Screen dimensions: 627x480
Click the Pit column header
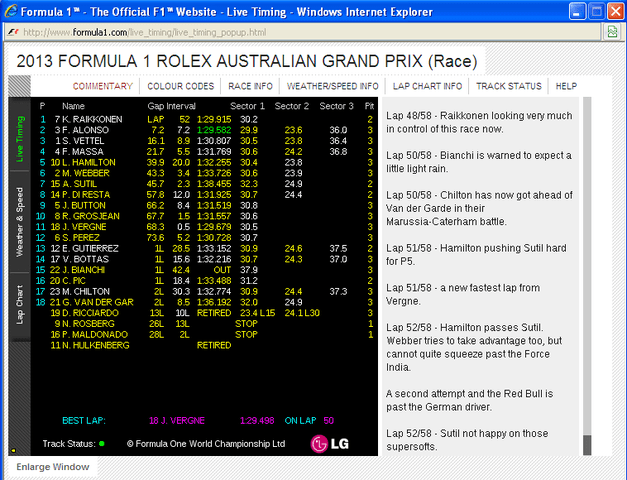(369, 106)
